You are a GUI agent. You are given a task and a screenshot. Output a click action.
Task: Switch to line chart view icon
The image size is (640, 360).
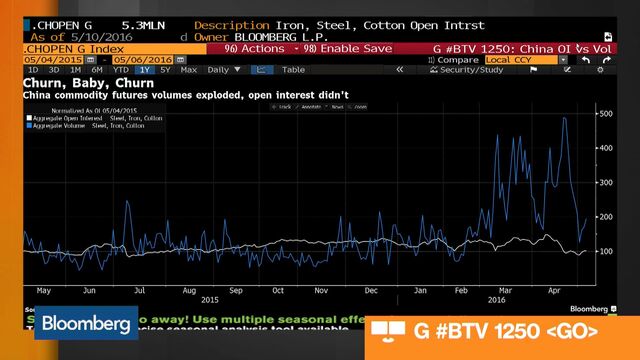point(261,70)
